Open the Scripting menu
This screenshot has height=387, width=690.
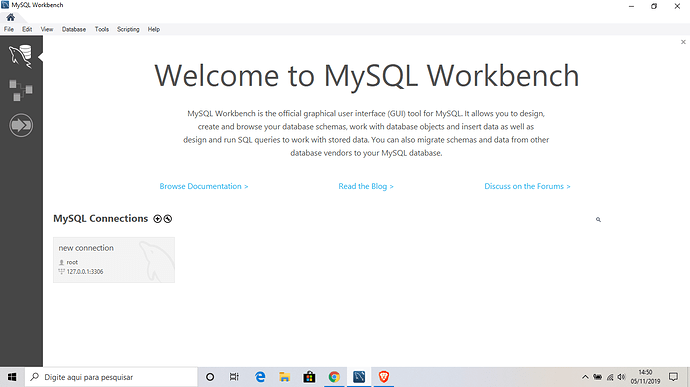click(x=128, y=29)
